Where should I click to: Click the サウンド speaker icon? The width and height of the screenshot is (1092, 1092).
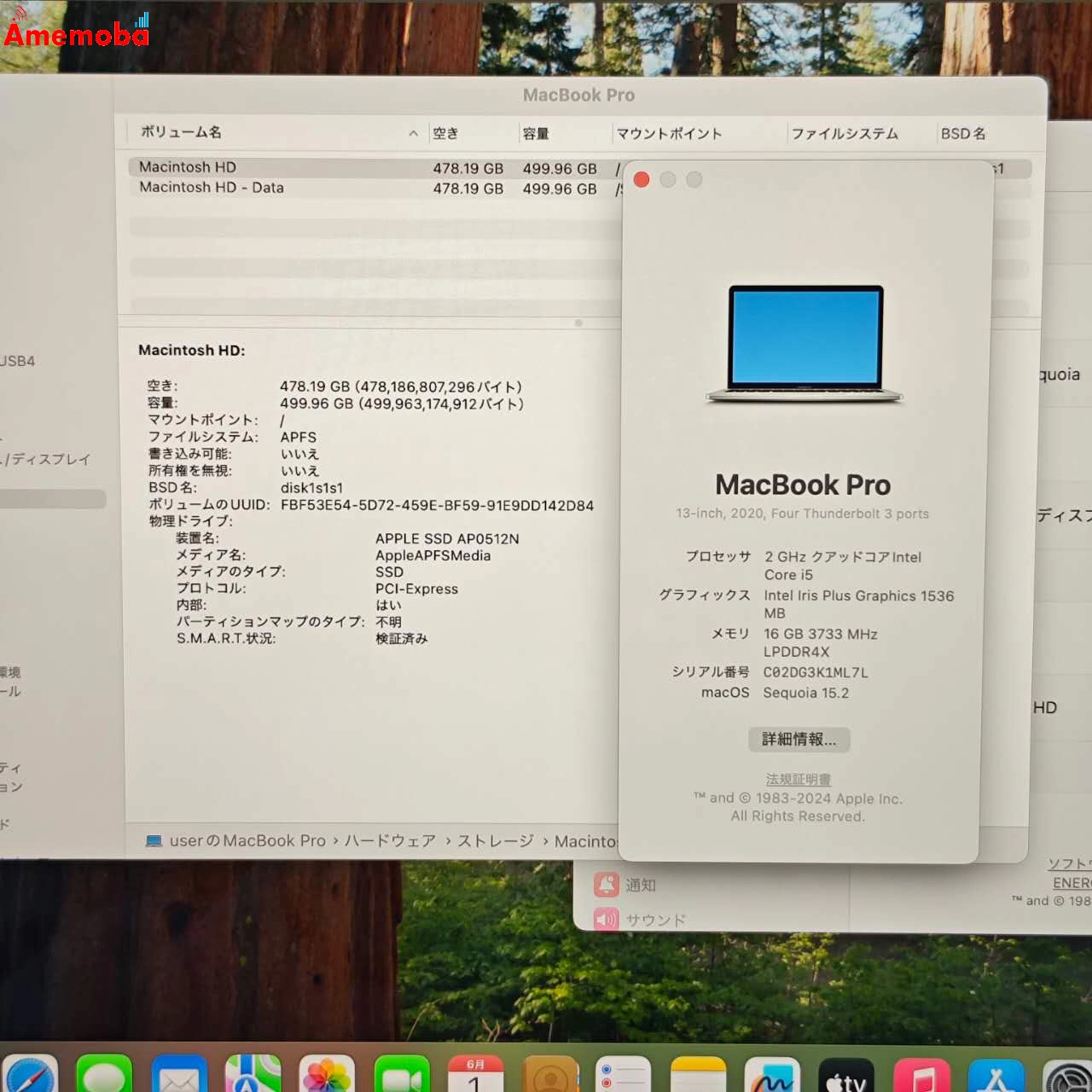(x=605, y=920)
